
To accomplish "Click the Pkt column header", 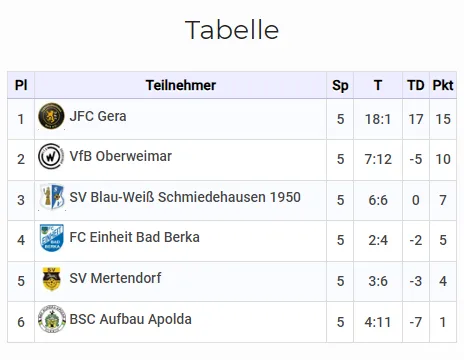I will click(443, 85).
